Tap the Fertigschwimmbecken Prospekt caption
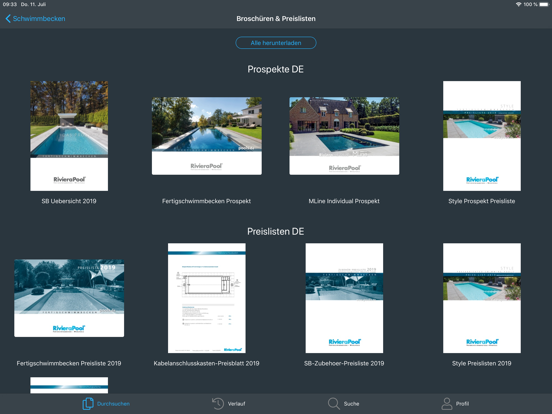The width and height of the screenshot is (552, 414). [207, 201]
